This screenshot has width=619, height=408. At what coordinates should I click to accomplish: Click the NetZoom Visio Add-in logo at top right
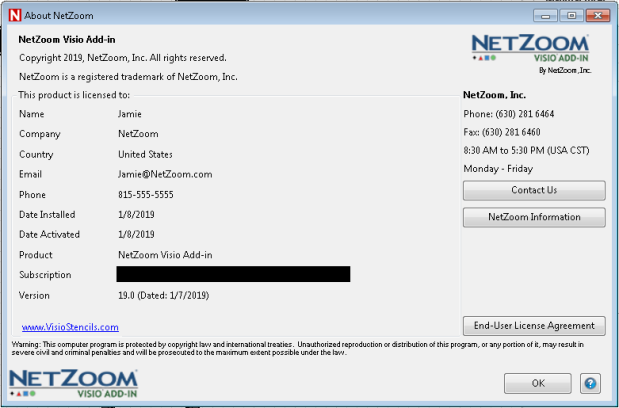(529, 53)
